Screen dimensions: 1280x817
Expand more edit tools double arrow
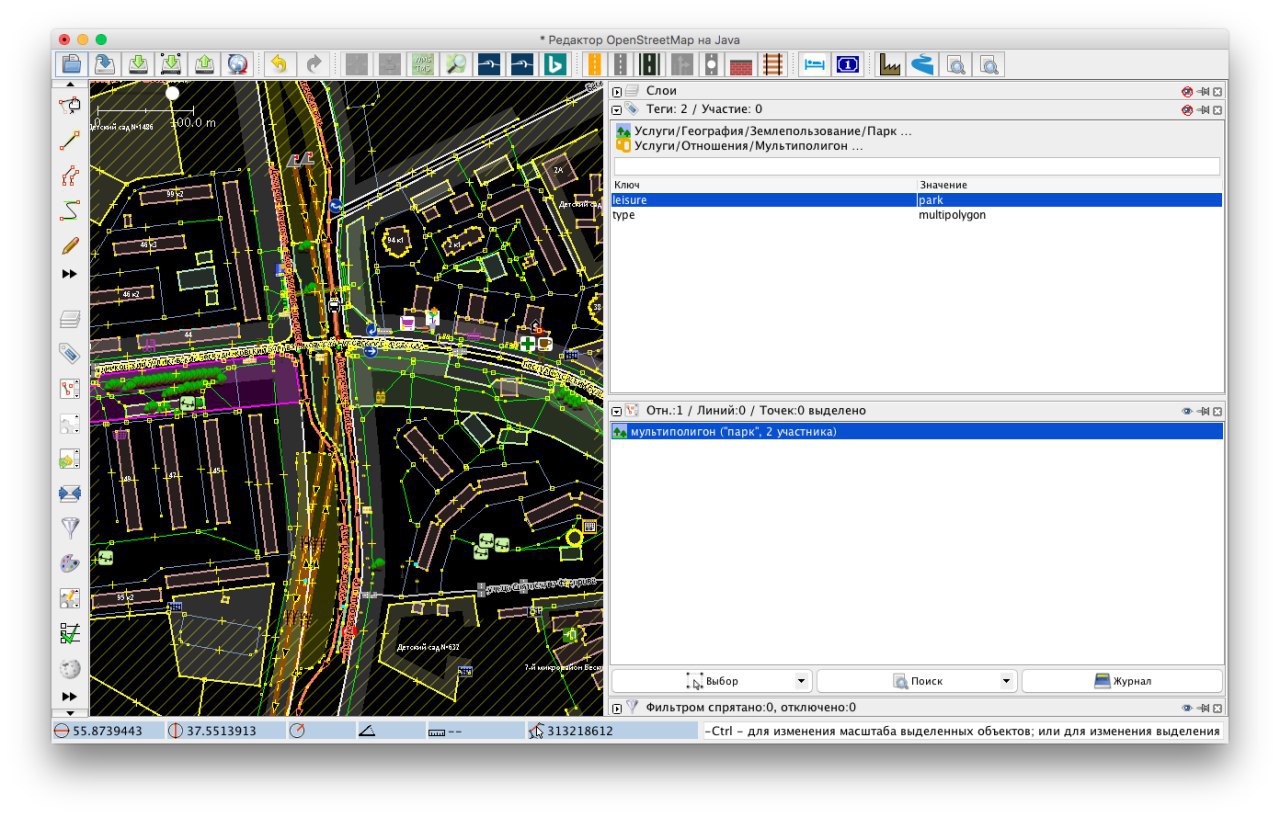pyautogui.click(x=70, y=274)
